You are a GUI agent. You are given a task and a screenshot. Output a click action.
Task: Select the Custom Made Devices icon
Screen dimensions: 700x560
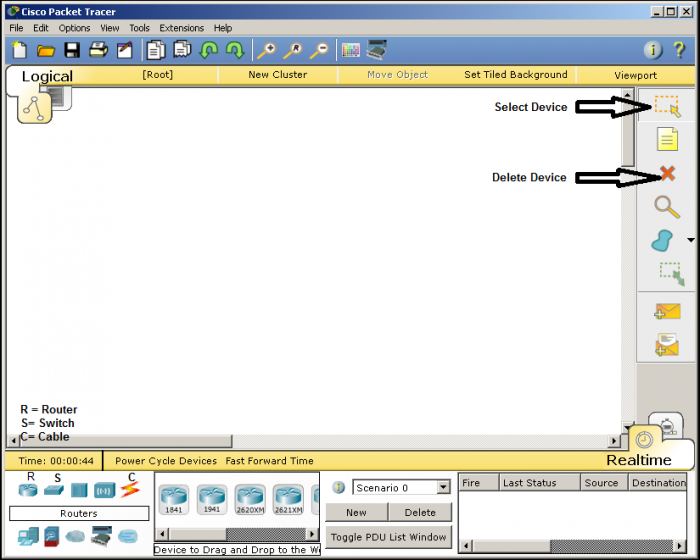tap(101, 535)
